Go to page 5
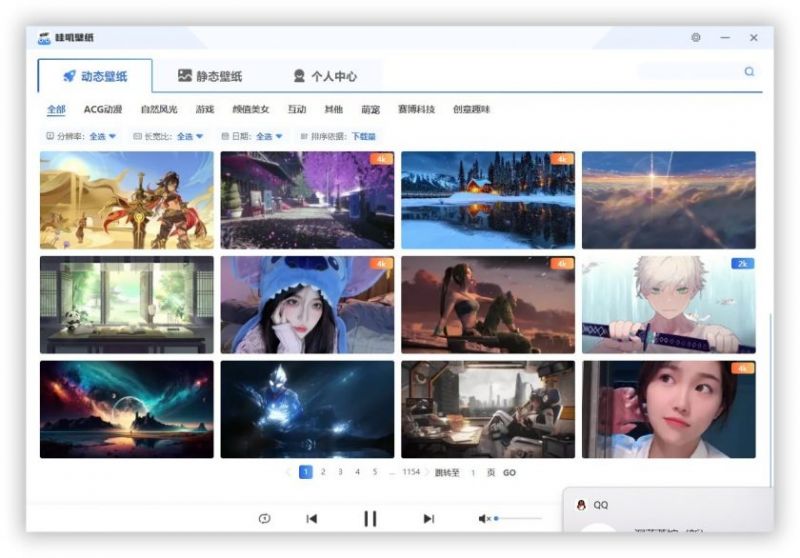Image resolution: width=800 pixels, height=558 pixels. [x=375, y=472]
